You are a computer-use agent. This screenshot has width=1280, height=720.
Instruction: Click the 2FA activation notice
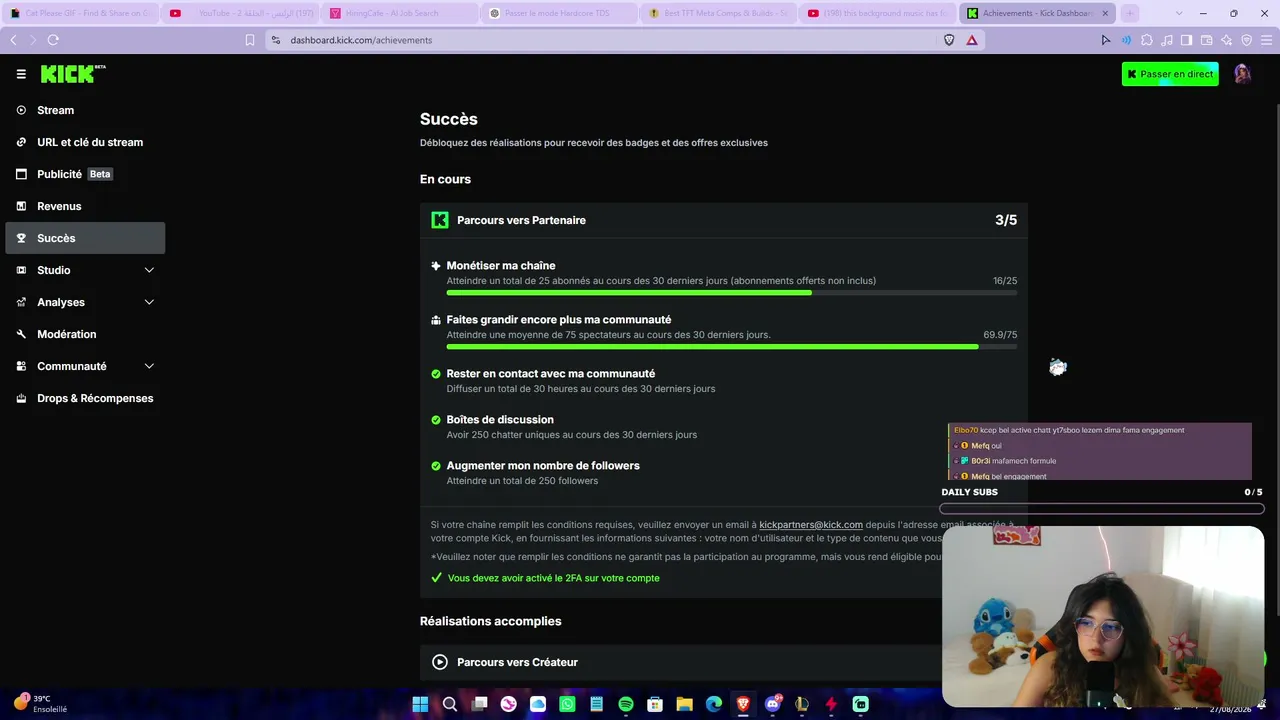tap(545, 578)
